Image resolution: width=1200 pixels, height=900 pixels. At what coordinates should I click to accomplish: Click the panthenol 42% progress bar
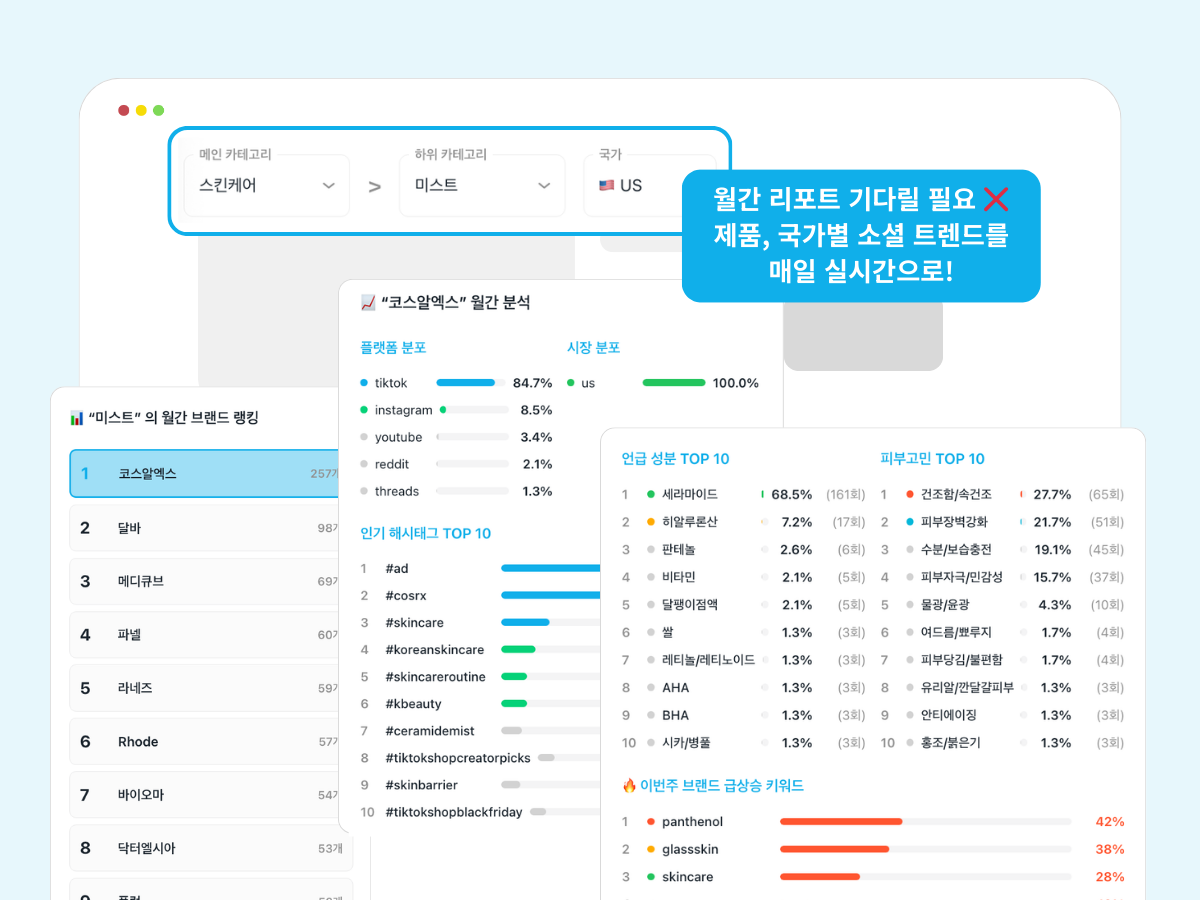840,821
